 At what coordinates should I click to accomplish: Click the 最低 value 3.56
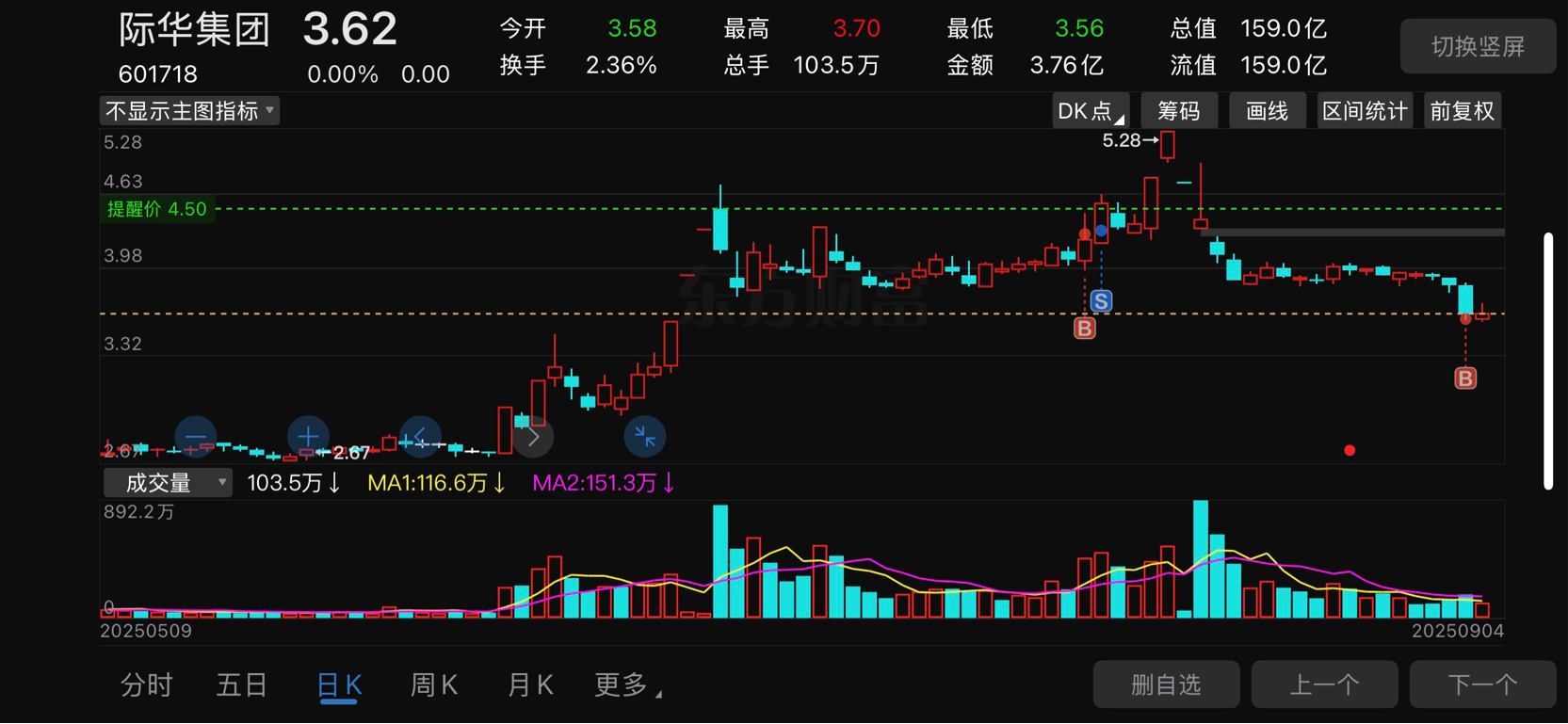tap(1079, 28)
